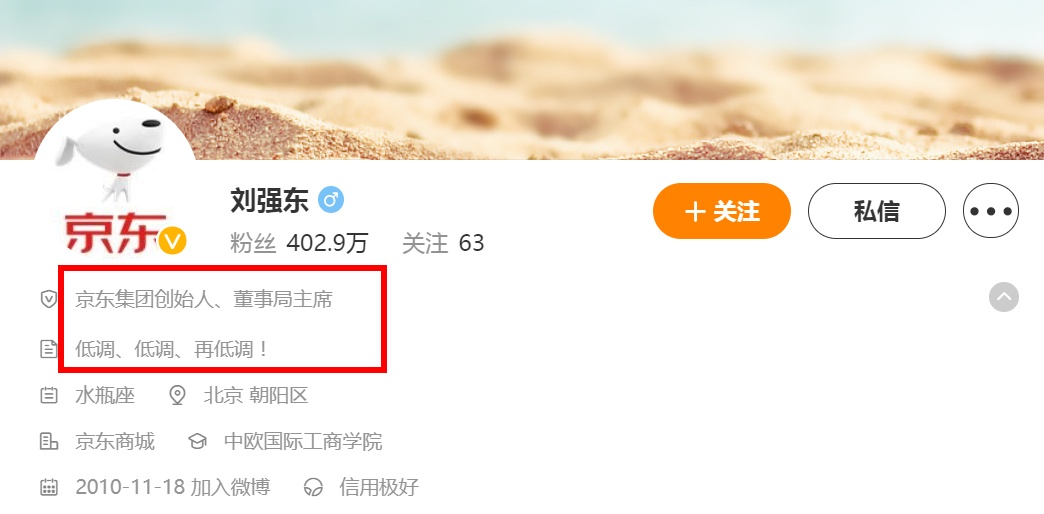Click the graduation cap education icon
The image size is (1044, 514).
[x=197, y=441]
